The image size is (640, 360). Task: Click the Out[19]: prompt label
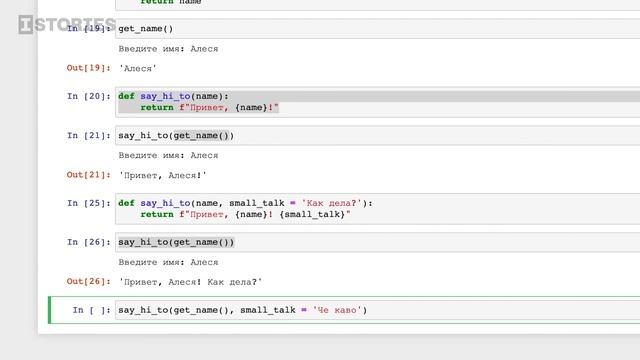89,68
